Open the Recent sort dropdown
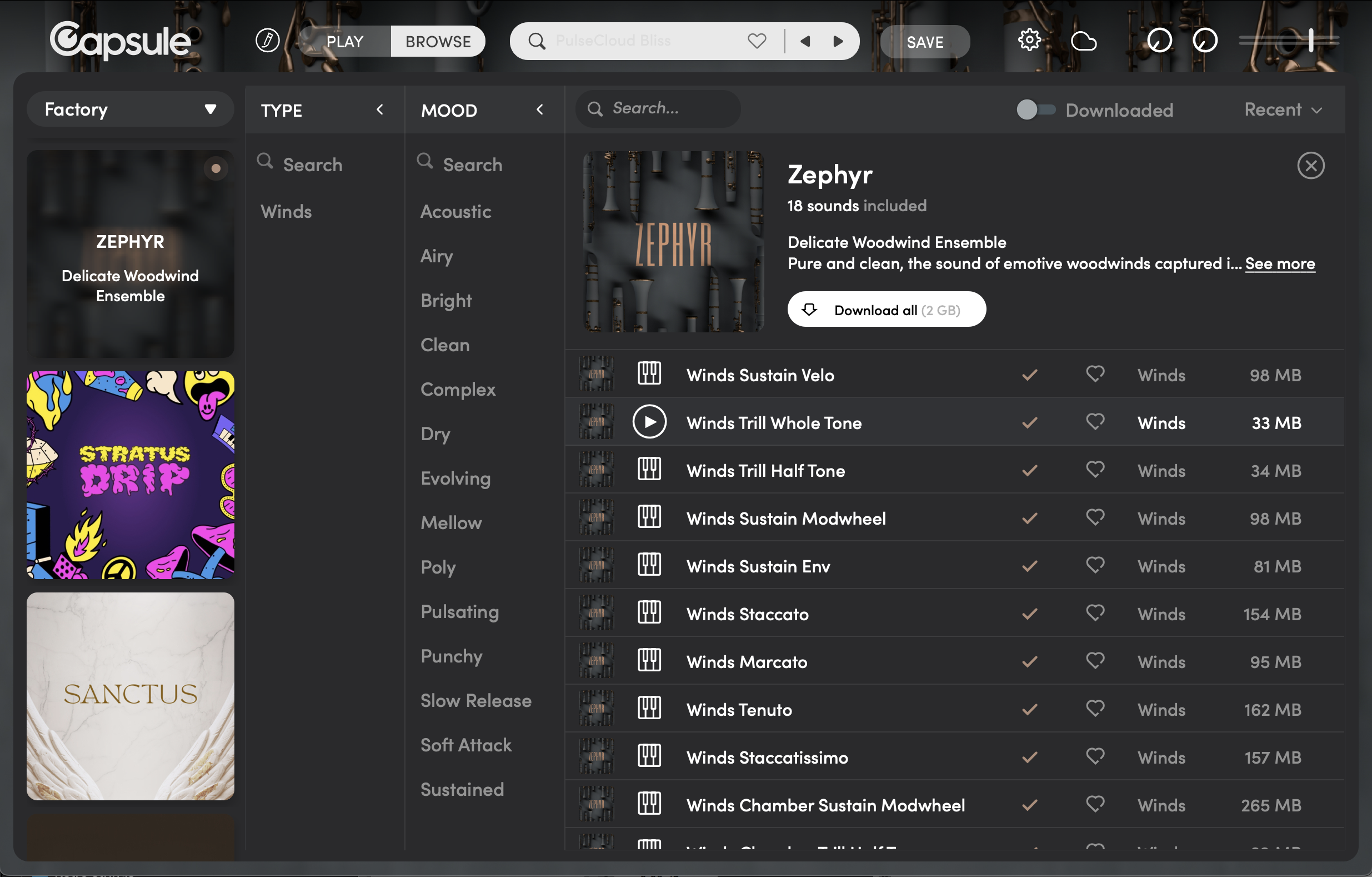 click(1283, 109)
